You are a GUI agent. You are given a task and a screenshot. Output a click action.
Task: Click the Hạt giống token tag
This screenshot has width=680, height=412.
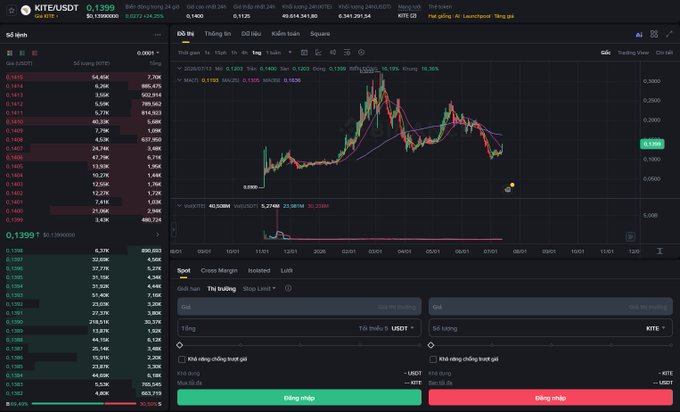[x=440, y=16]
